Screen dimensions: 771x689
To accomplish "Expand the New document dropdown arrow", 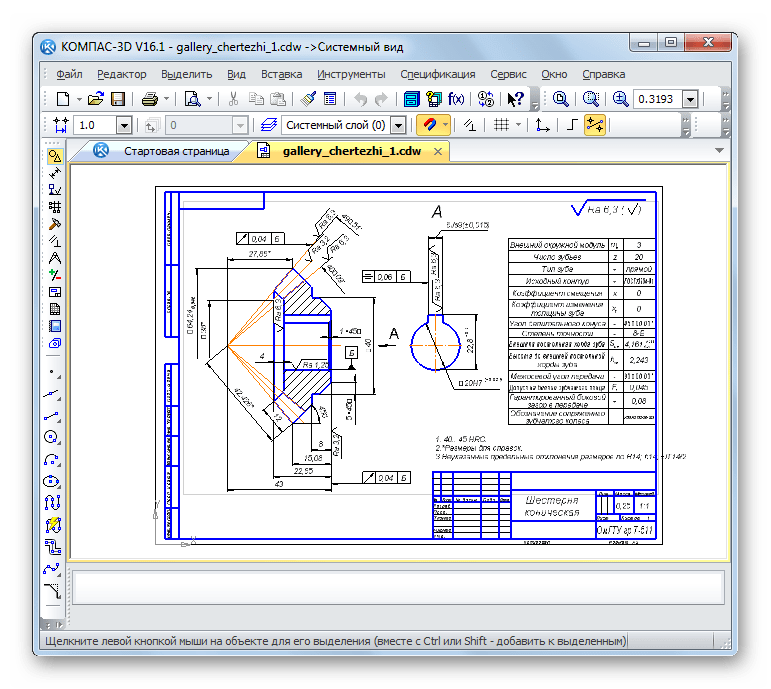I will pos(79,99).
